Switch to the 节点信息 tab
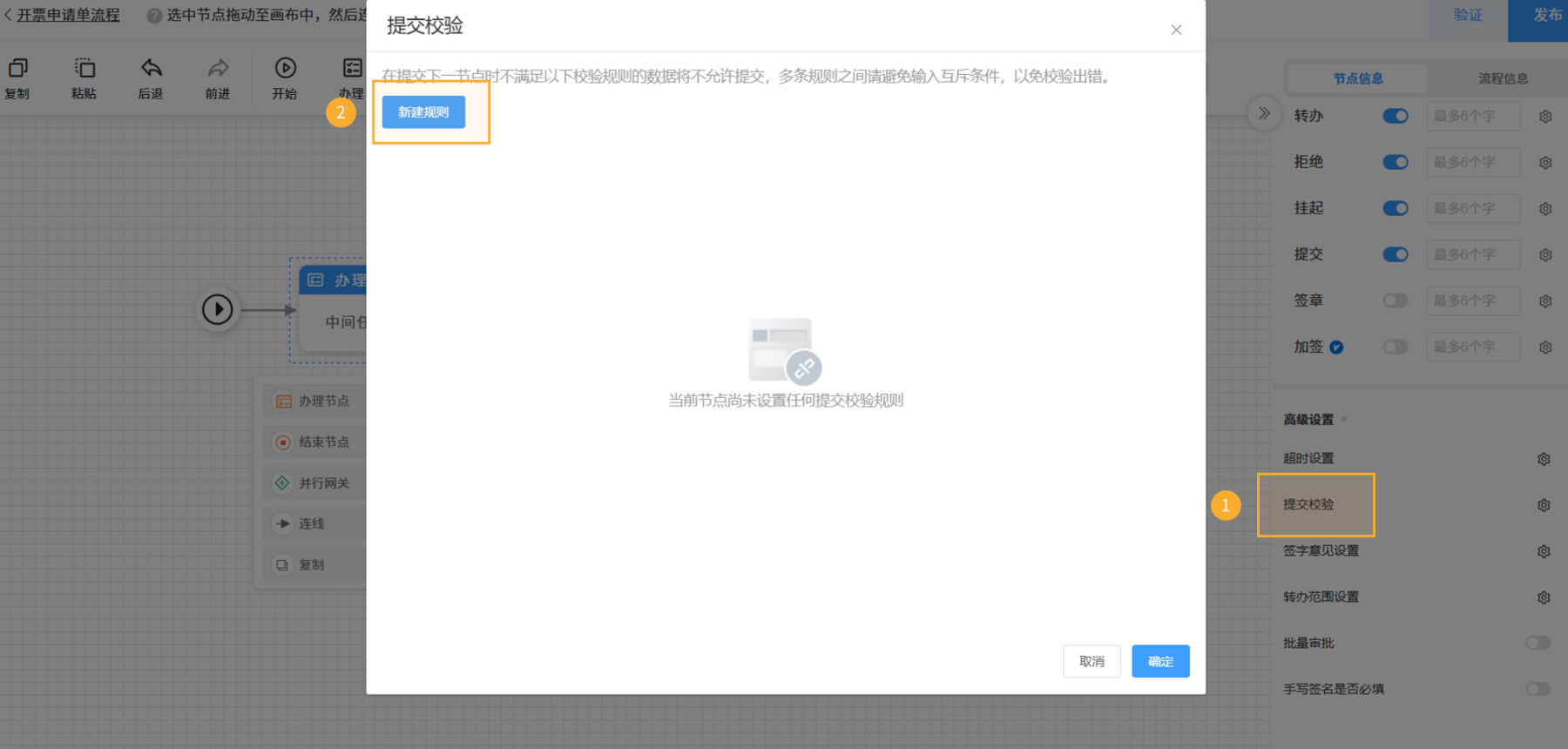This screenshot has width=1568, height=749. tap(1358, 78)
